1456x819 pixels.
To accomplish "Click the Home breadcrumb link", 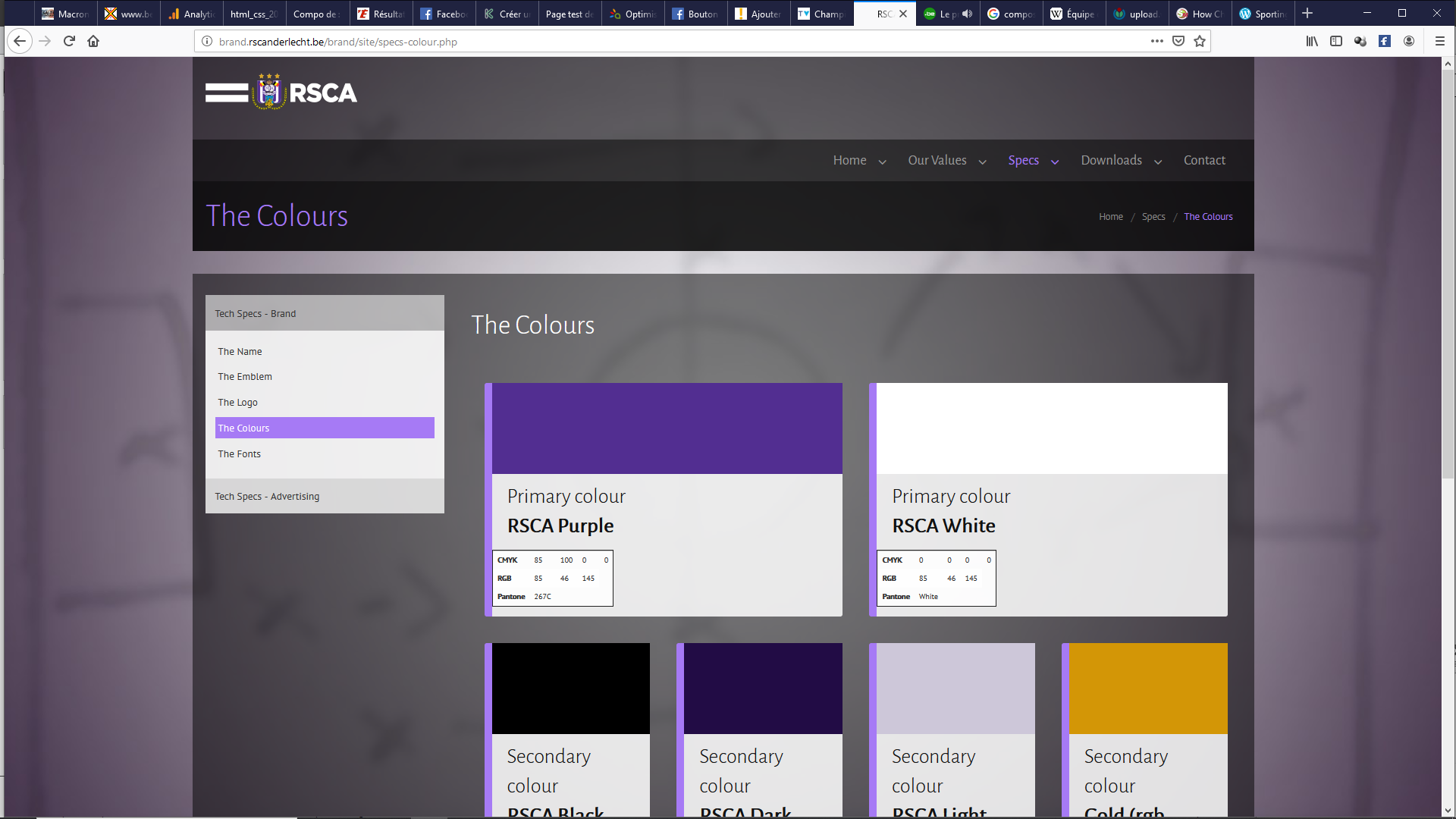I will click(x=1111, y=217).
